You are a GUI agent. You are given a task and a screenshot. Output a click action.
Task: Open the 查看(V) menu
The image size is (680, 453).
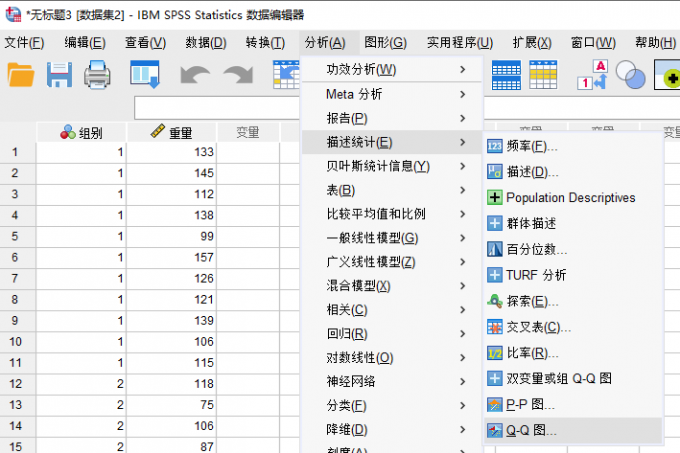click(x=146, y=42)
